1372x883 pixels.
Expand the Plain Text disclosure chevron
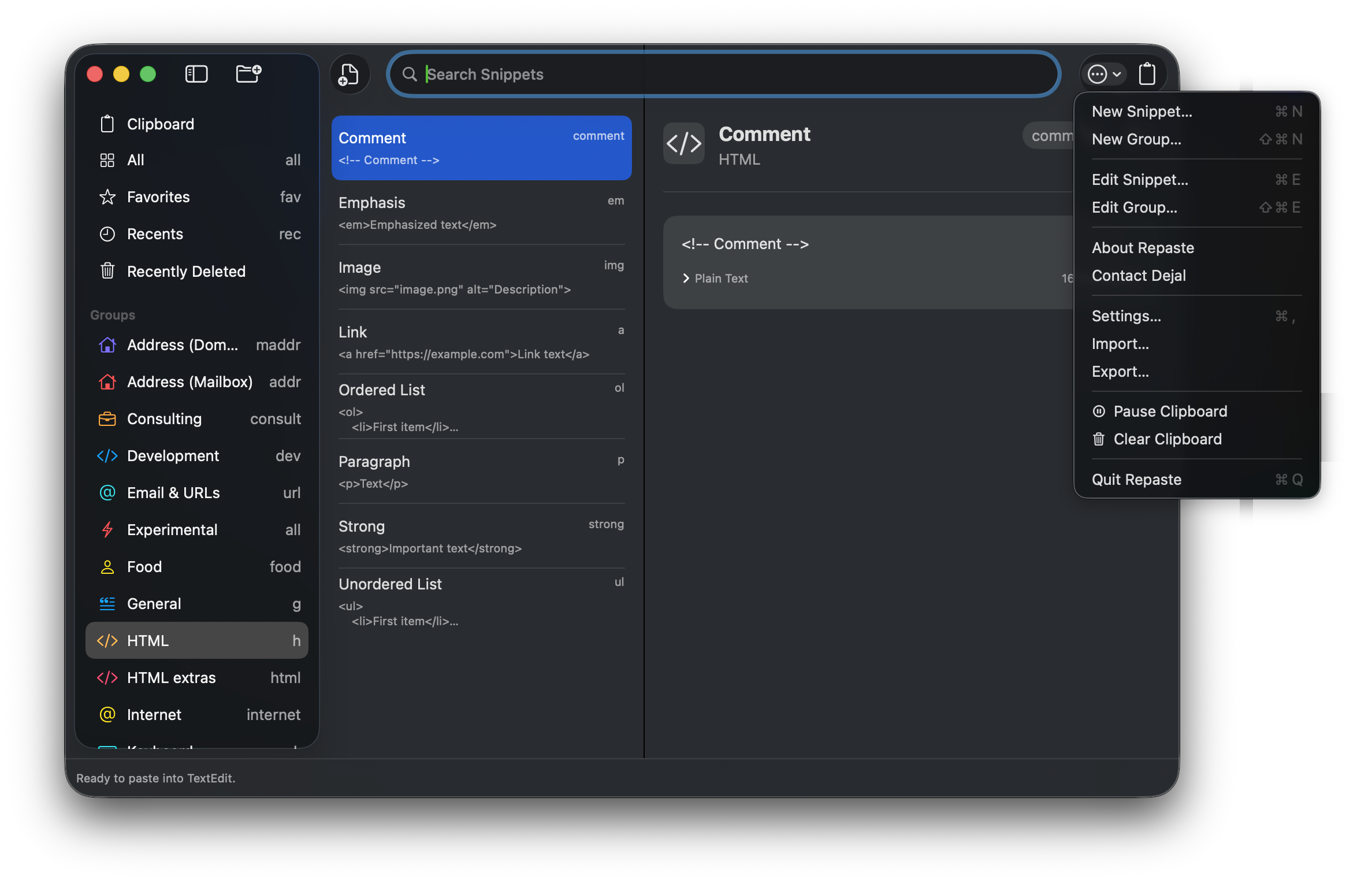[x=686, y=278]
